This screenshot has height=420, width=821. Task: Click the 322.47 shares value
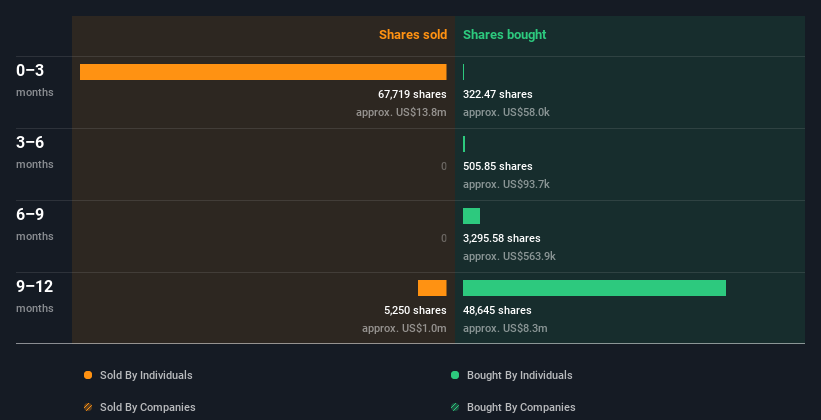click(x=497, y=94)
